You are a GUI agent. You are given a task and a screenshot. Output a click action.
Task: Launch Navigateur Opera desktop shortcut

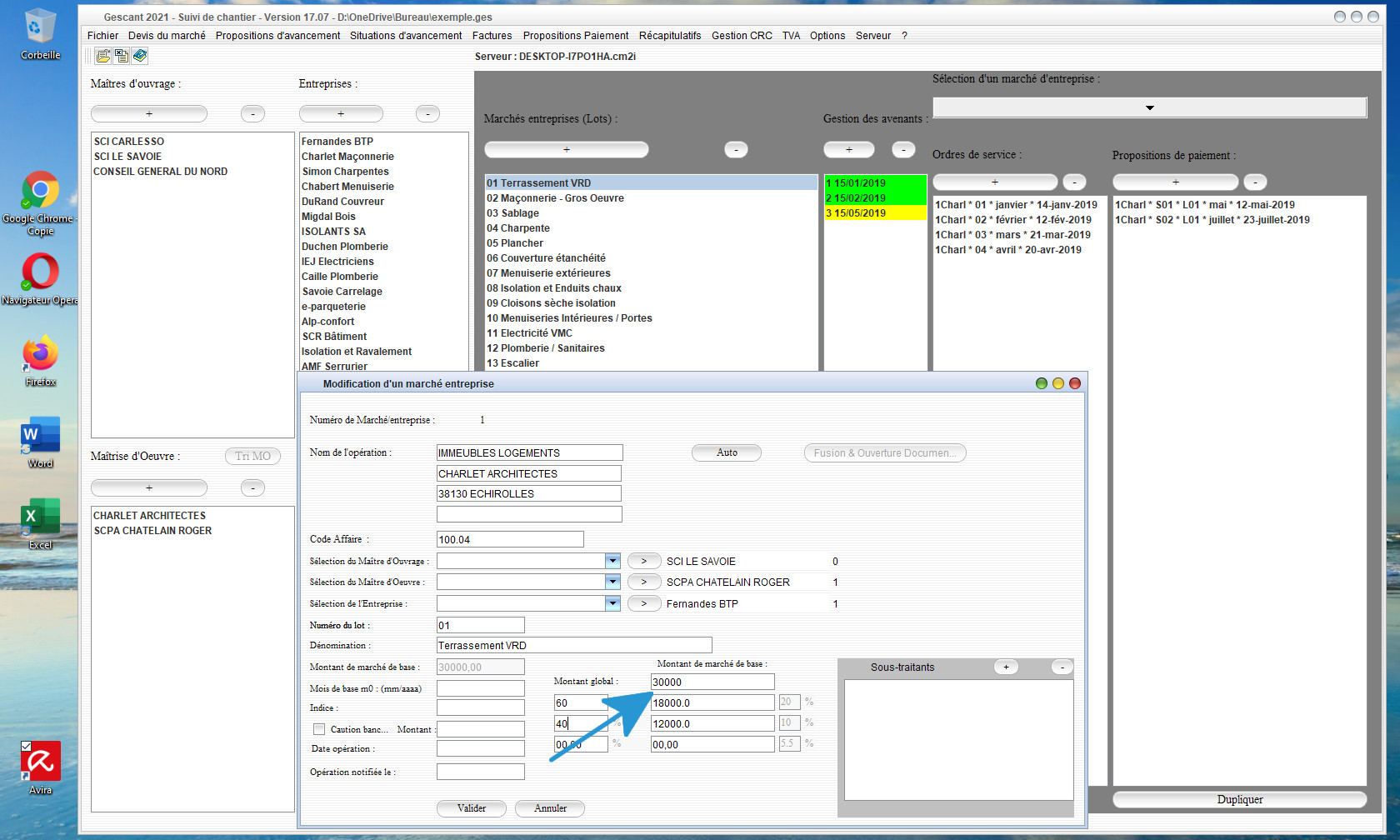click(40, 279)
